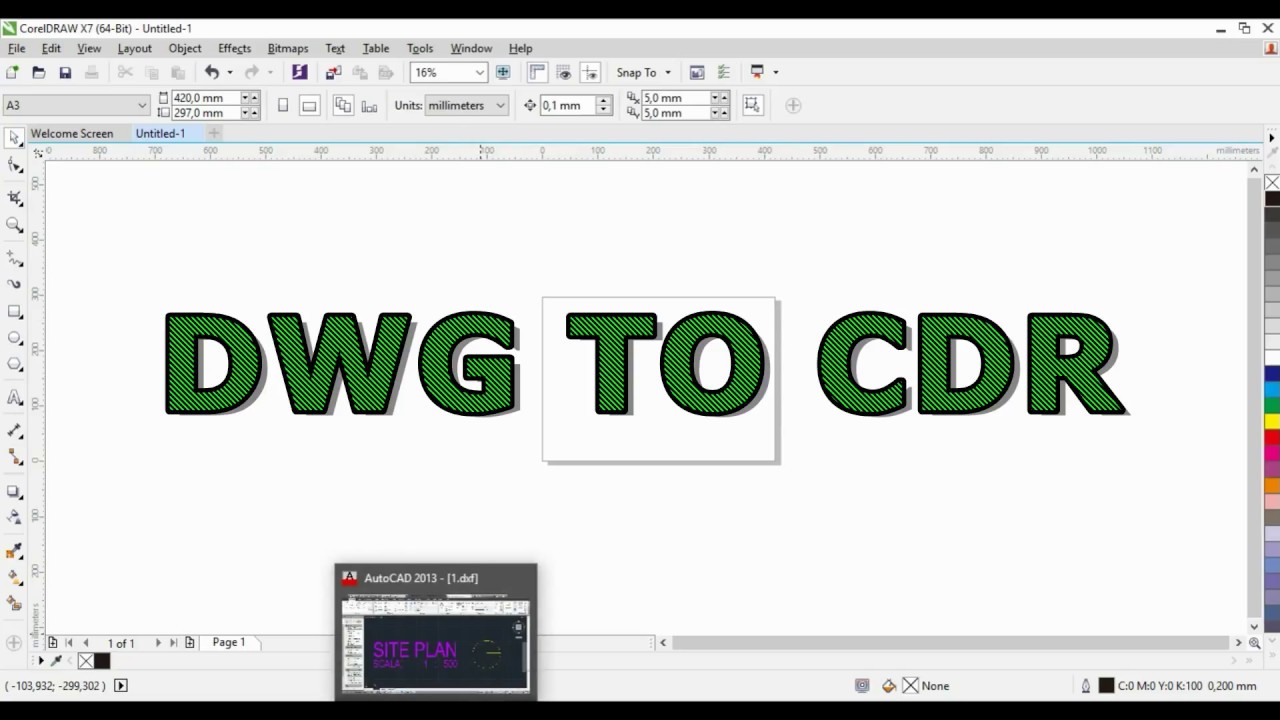Open the AutoCAD 2013 taskbar thumbnail
The width and height of the screenshot is (1280, 720).
tap(436, 633)
